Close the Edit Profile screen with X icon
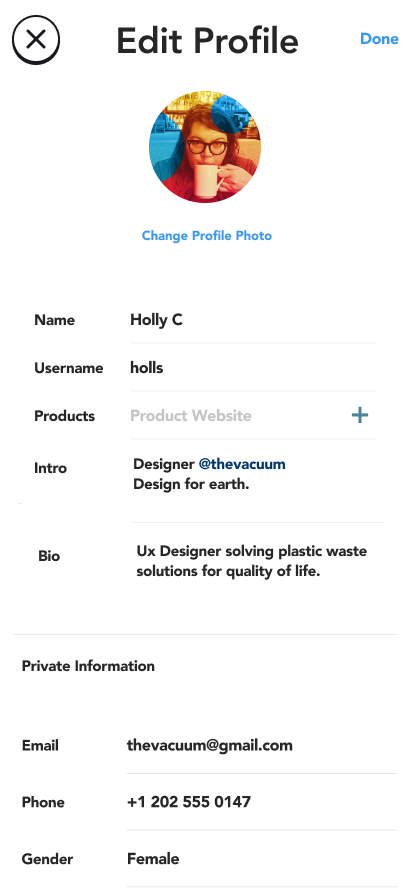 click(x=36, y=39)
